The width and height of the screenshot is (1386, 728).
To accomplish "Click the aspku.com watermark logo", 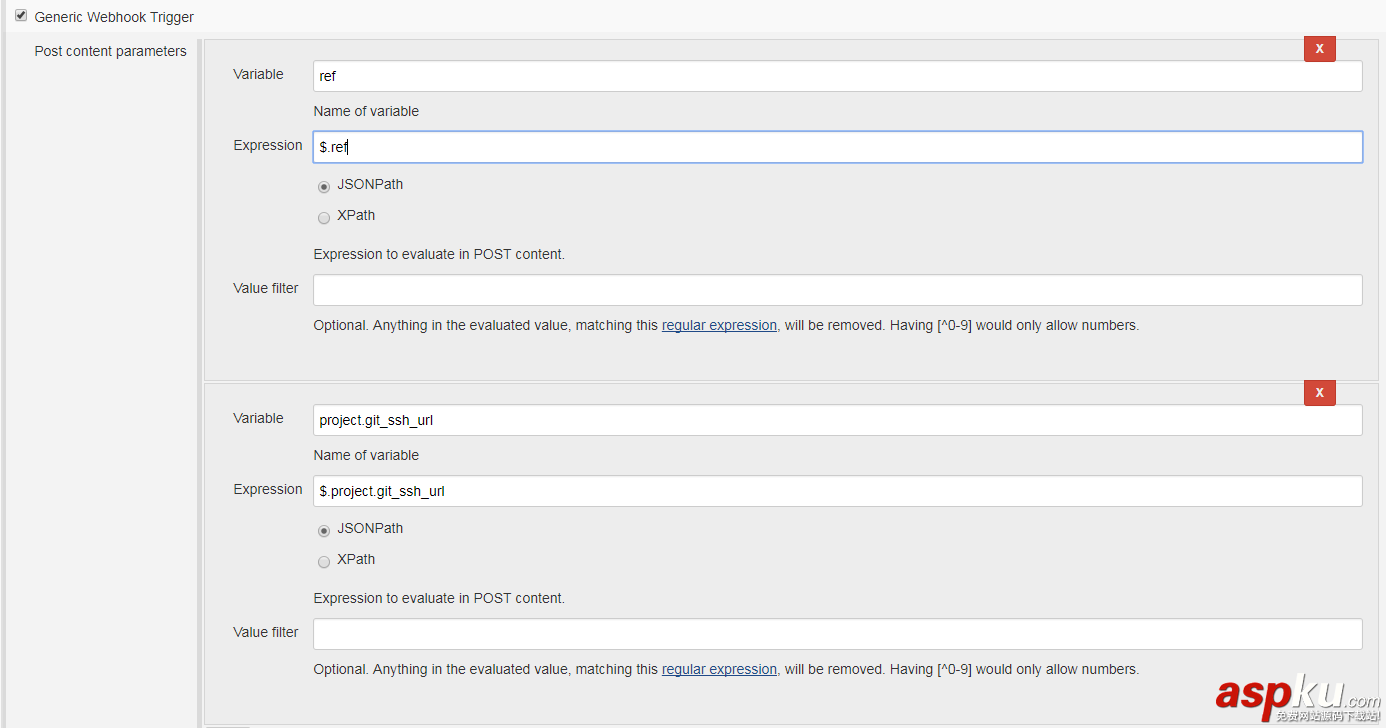I will pyautogui.click(x=1296, y=696).
